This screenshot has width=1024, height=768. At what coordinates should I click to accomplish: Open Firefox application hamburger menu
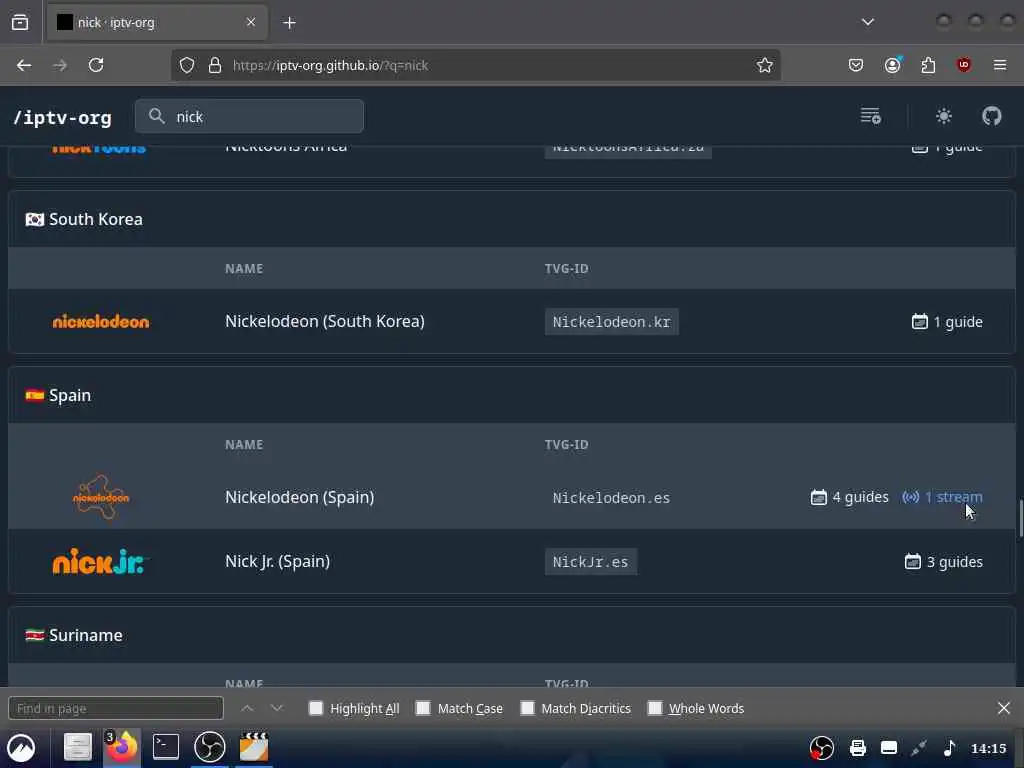pyautogui.click(x=1000, y=65)
